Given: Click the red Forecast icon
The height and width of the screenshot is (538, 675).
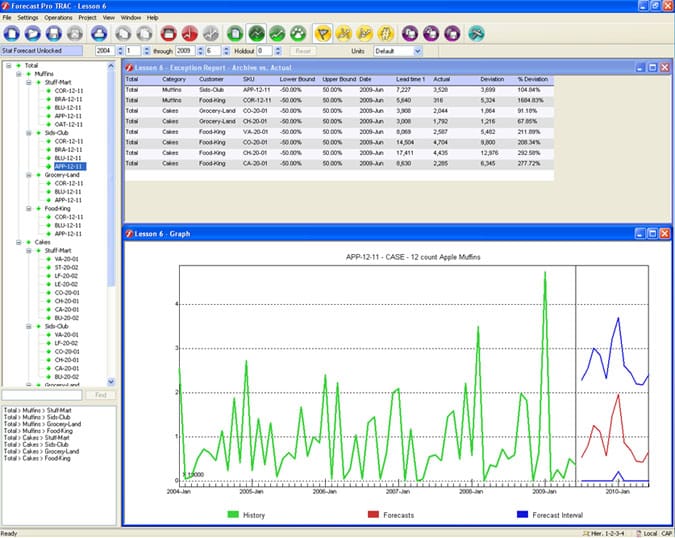Looking at the screenshot, I should click(x=189, y=34).
